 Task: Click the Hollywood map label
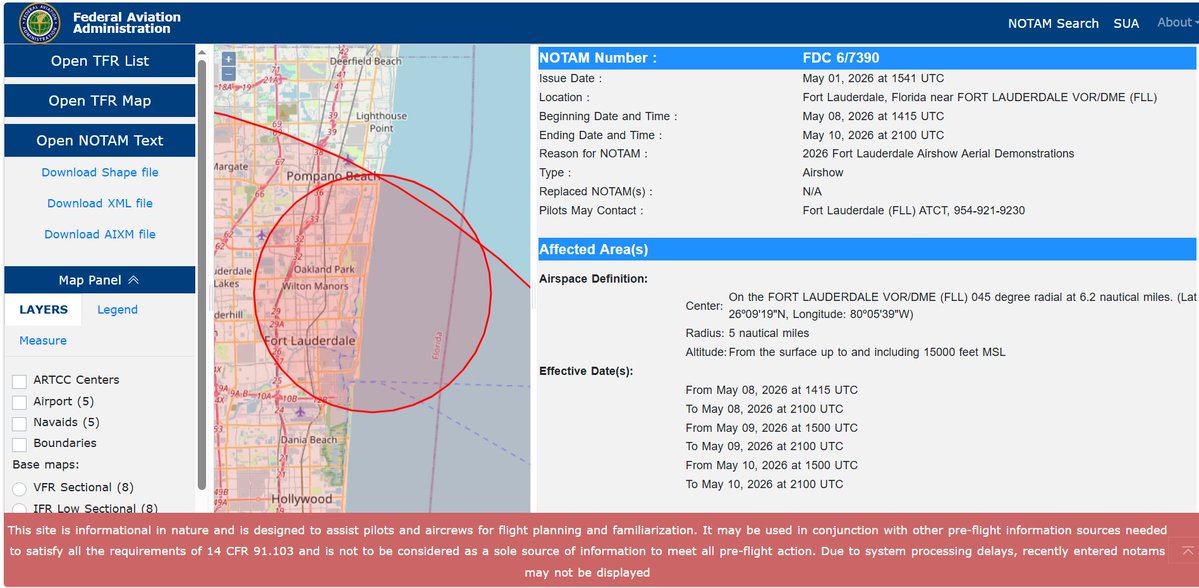(x=302, y=499)
